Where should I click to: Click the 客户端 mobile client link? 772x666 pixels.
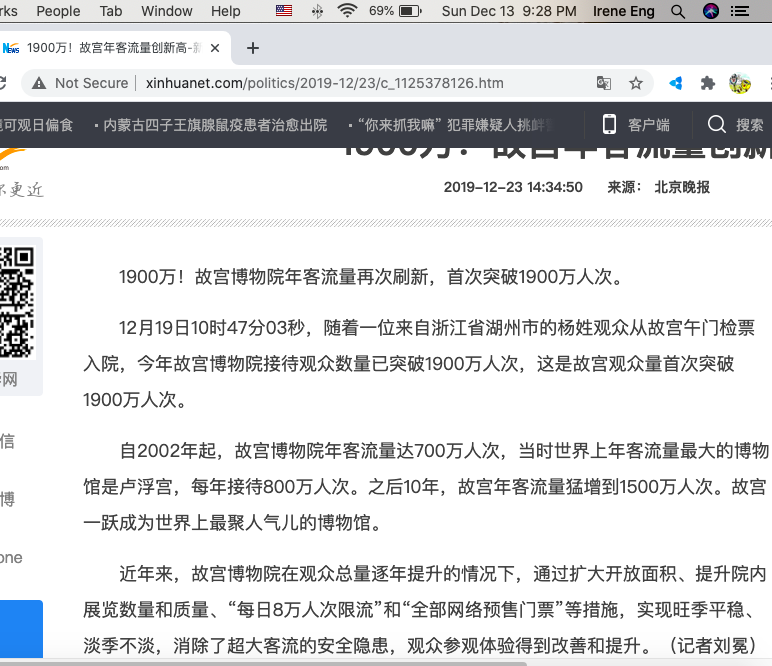pyautogui.click(x=636, y=125)
